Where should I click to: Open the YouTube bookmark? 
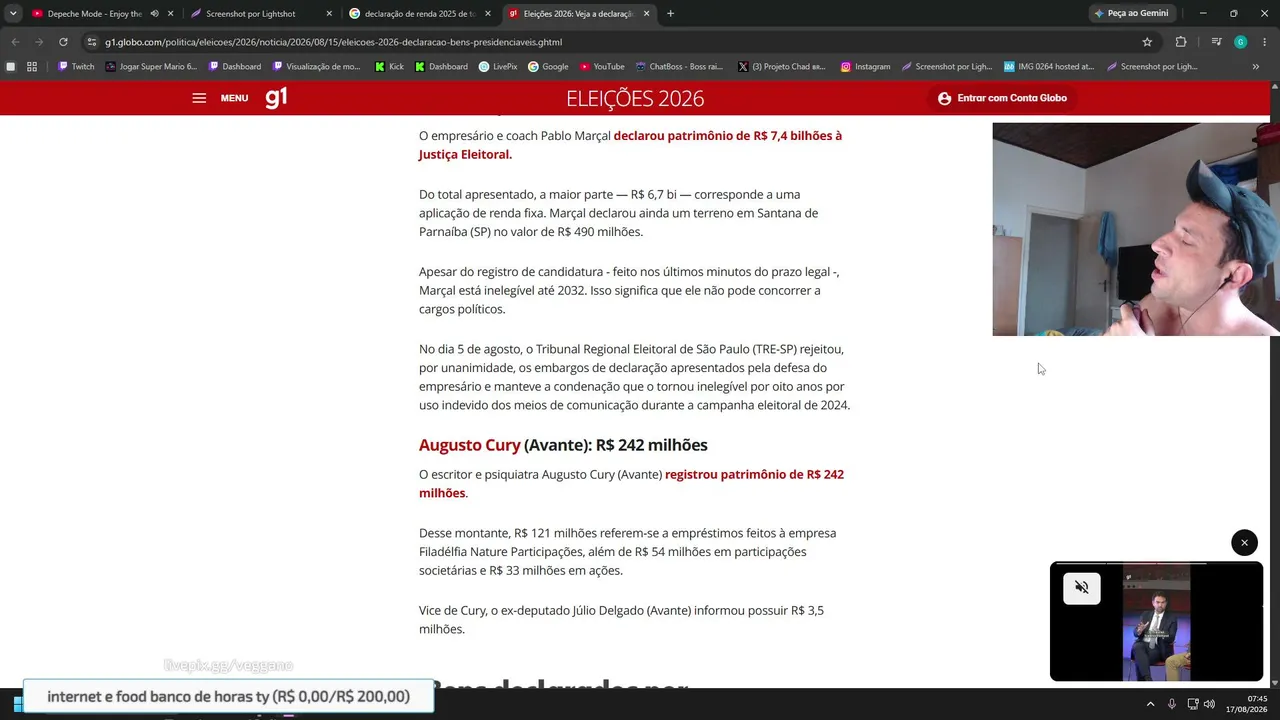pyautogui.click(x=601, y=67)
